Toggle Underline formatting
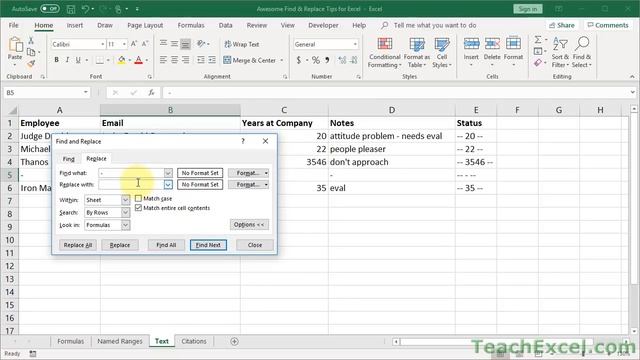The image size is (640, 360). [78, 60]
